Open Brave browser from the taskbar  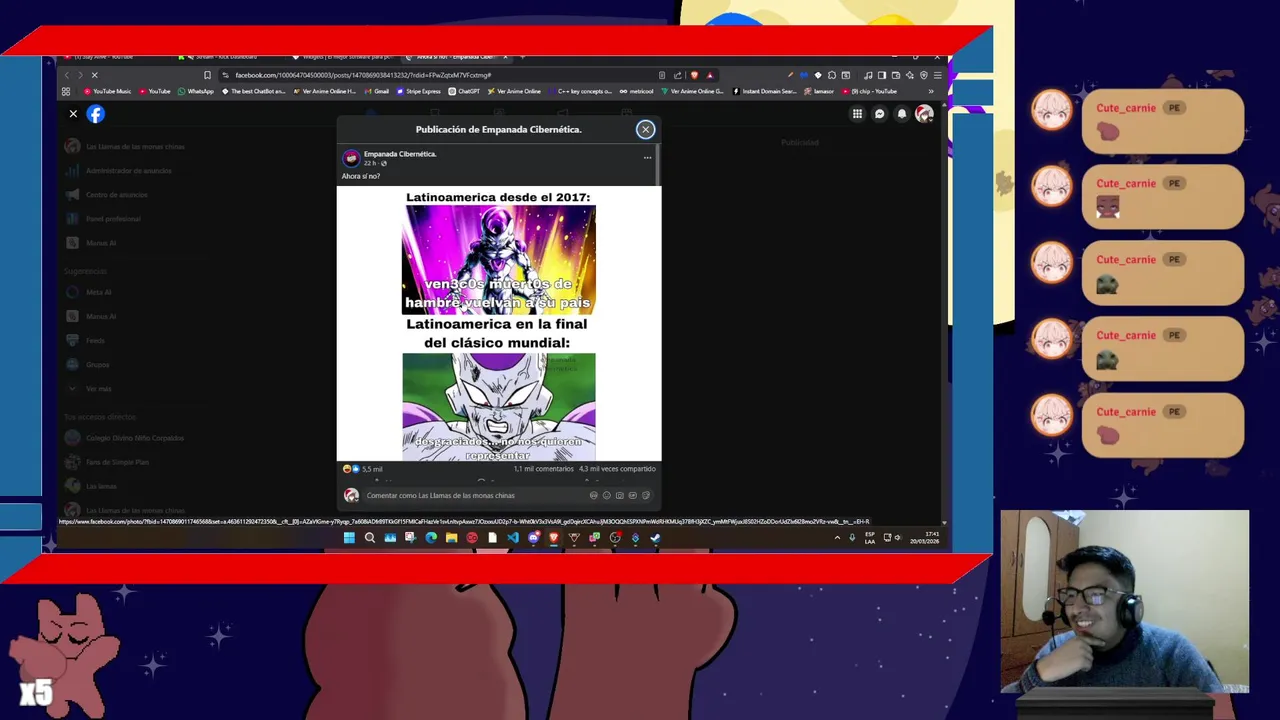tap(553, 538)
